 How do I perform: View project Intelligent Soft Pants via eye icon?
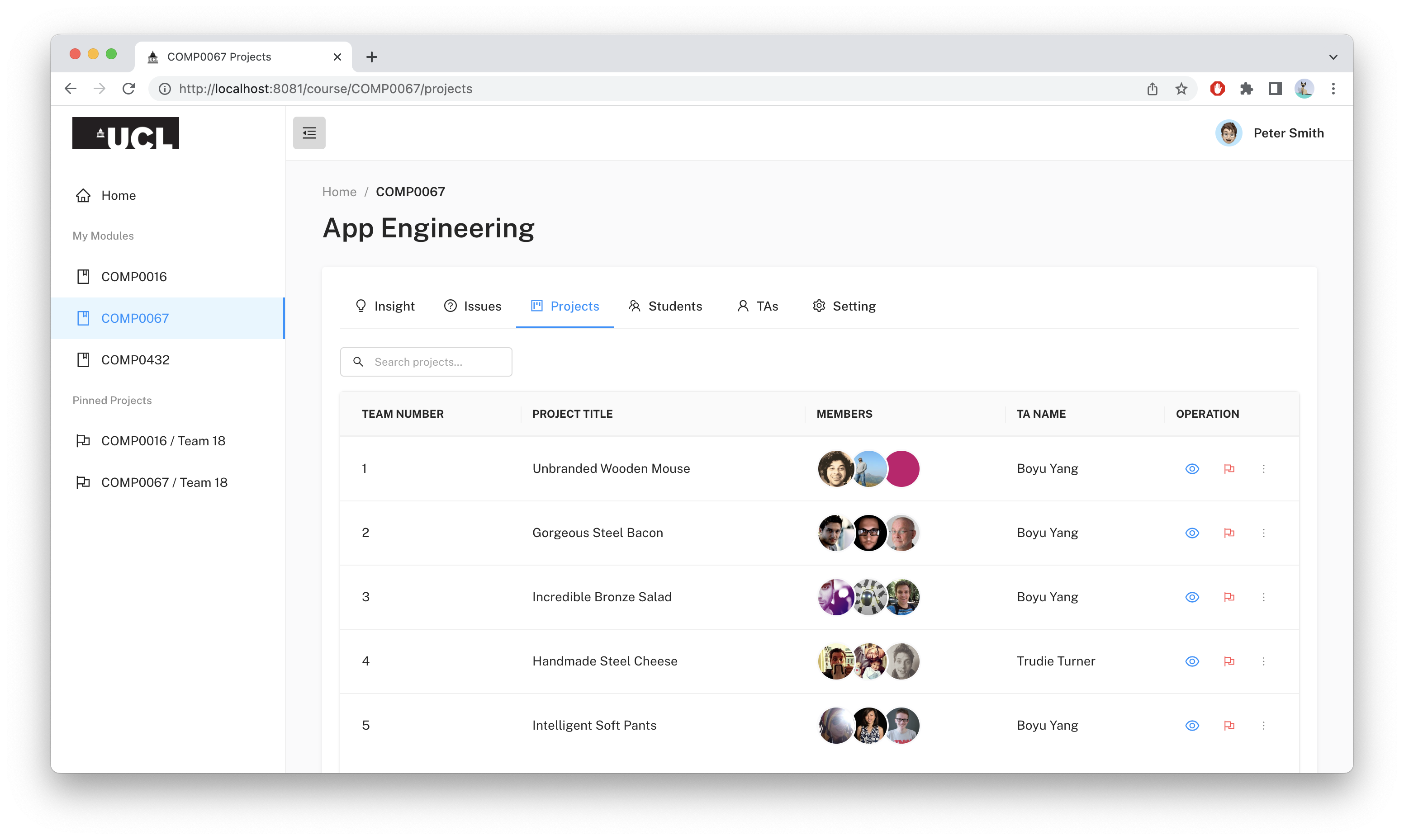pyautogui.click(x=1192, y=725)
